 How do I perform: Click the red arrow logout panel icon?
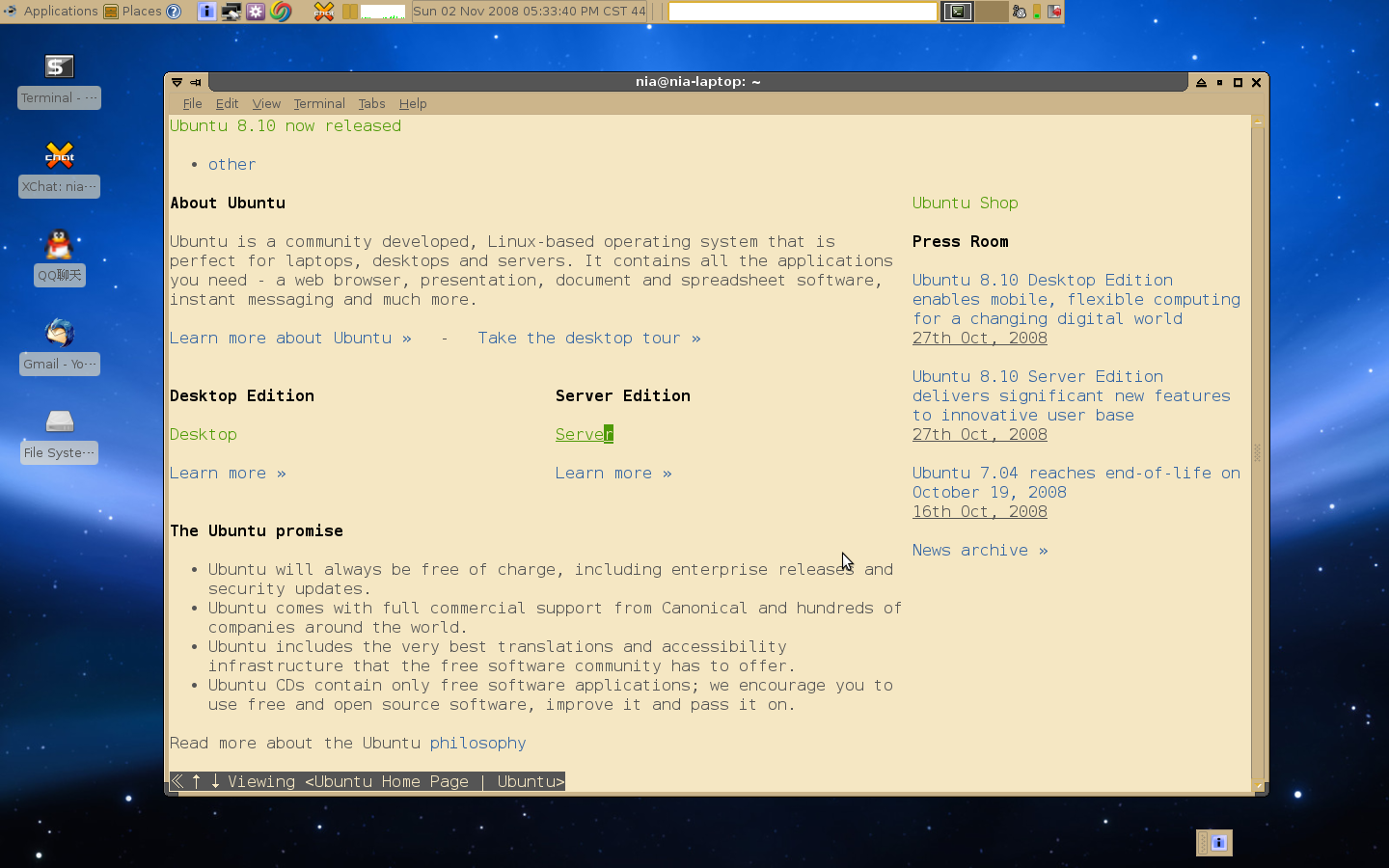click(1054, 12)
